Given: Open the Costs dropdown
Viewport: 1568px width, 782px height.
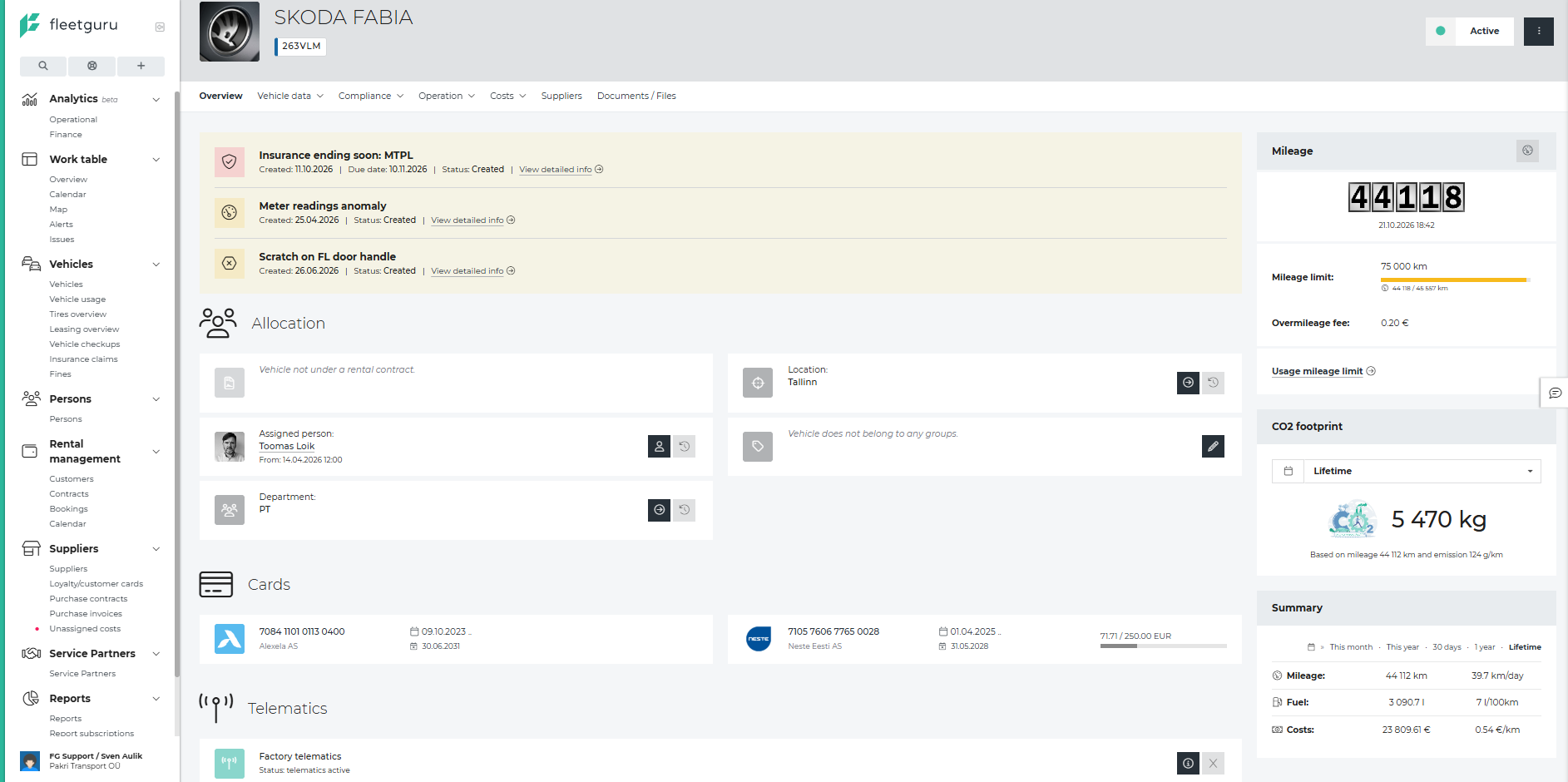Looking at the screenshot, I should (507, 96).
